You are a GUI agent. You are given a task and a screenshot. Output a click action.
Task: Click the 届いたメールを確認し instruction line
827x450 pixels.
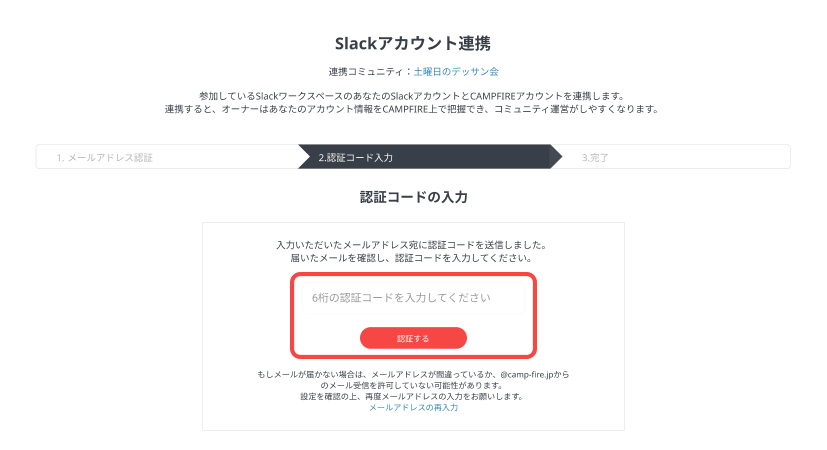point(412,258)
